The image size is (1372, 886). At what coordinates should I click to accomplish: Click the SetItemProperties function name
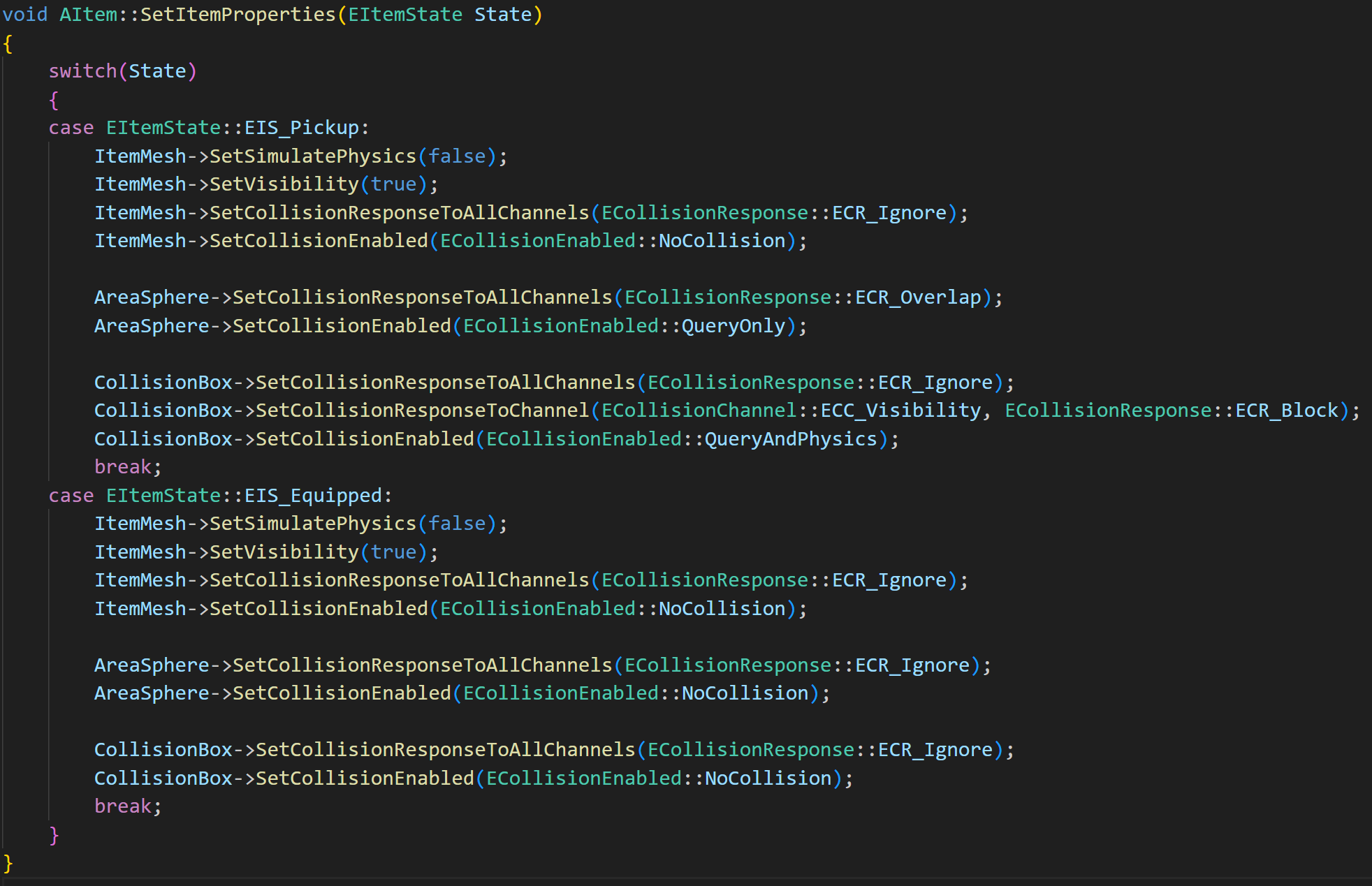[238, 15]
